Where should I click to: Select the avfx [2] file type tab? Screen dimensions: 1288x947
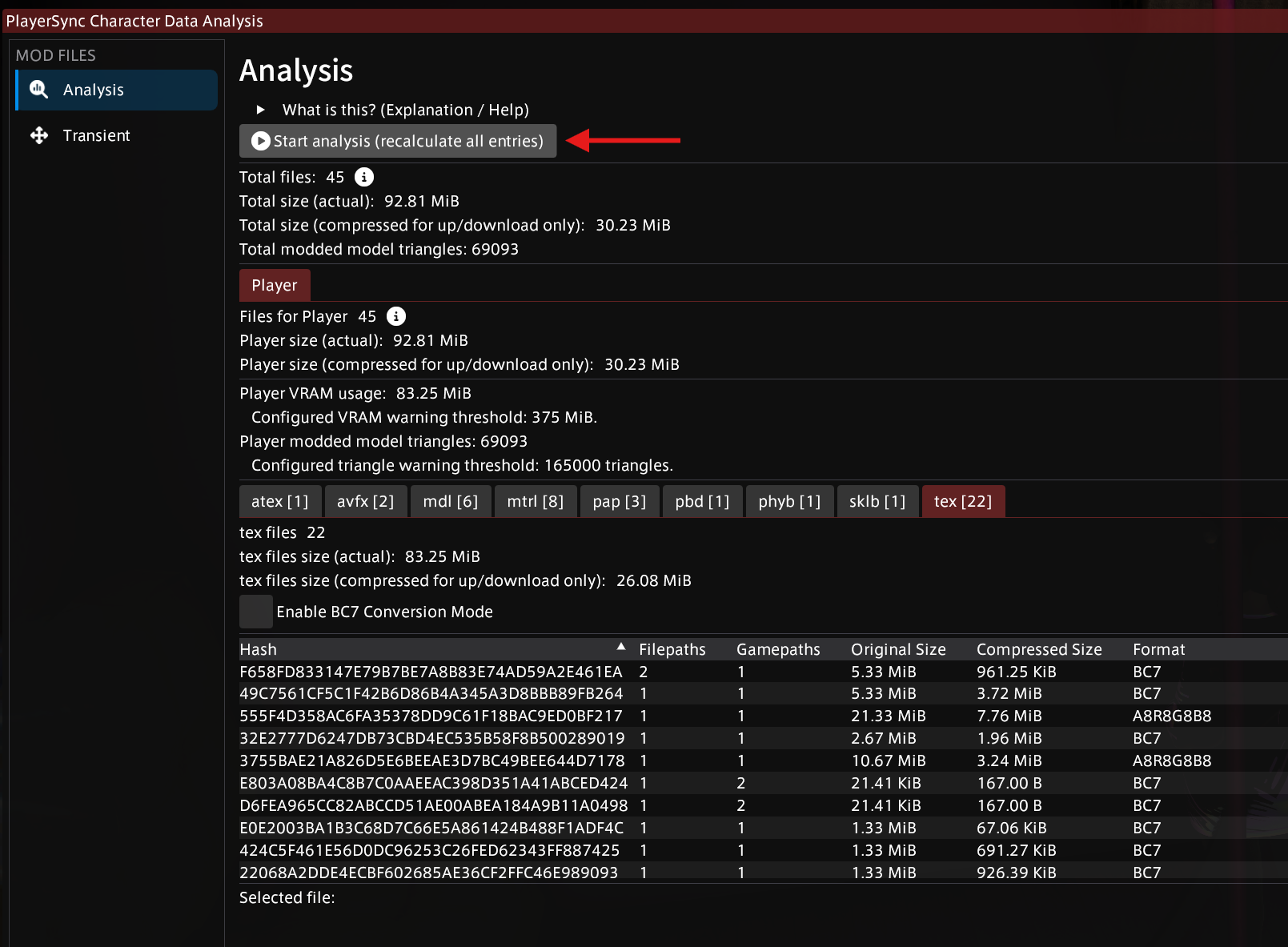tap(365, 501)
